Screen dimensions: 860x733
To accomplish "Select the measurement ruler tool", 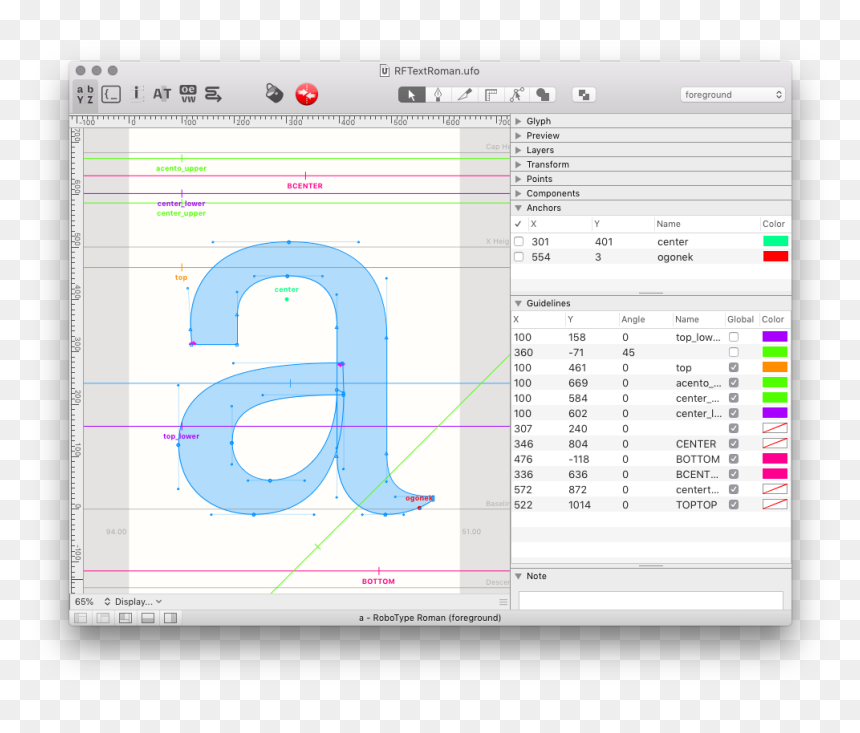I will click(x=490, y=95).
